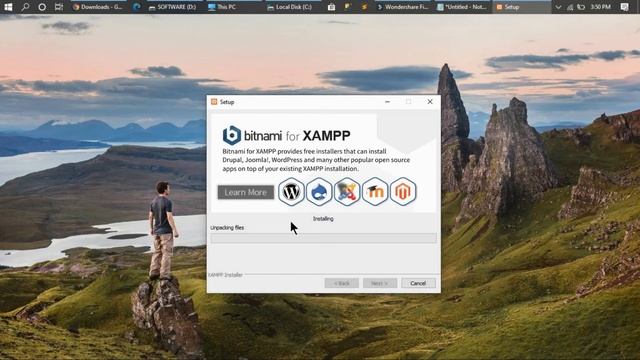Expand hidden system tray icons
Viewport: 640px width, 360px height.
click(558, 7)
